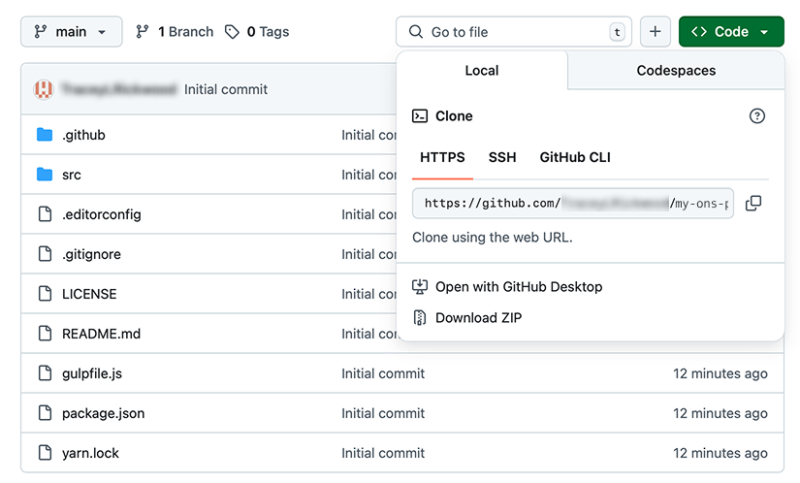
Task: Open the 1 Branch link
Action: click(x=174, y=32)
